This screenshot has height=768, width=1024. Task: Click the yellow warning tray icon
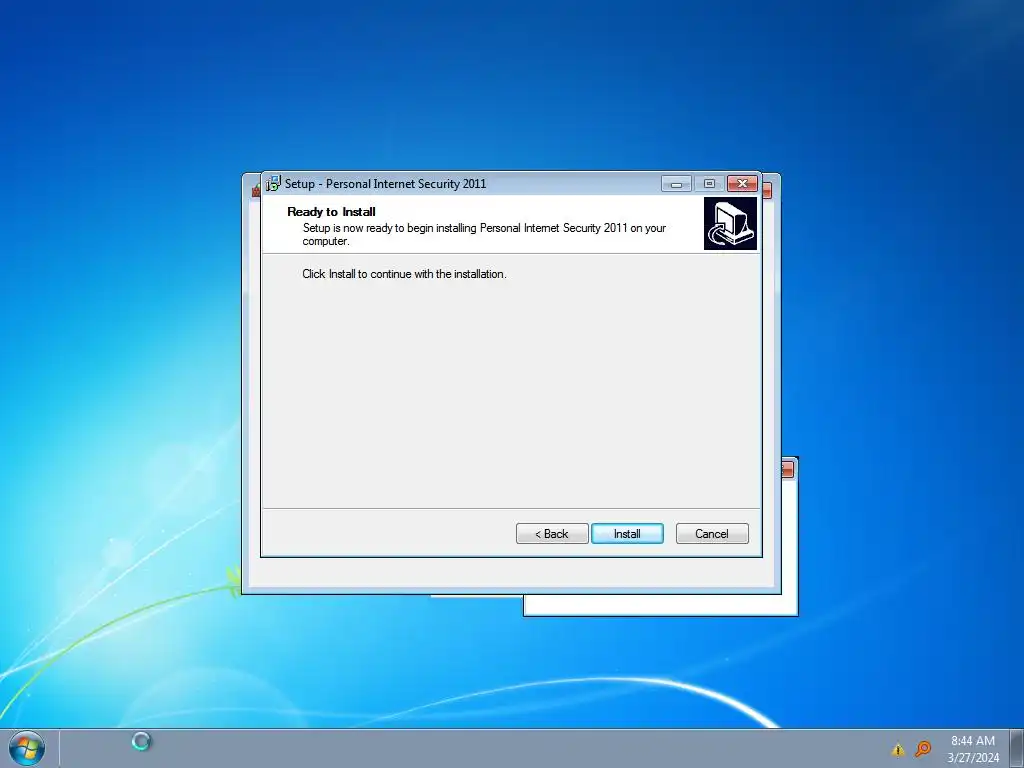[898, 750]
